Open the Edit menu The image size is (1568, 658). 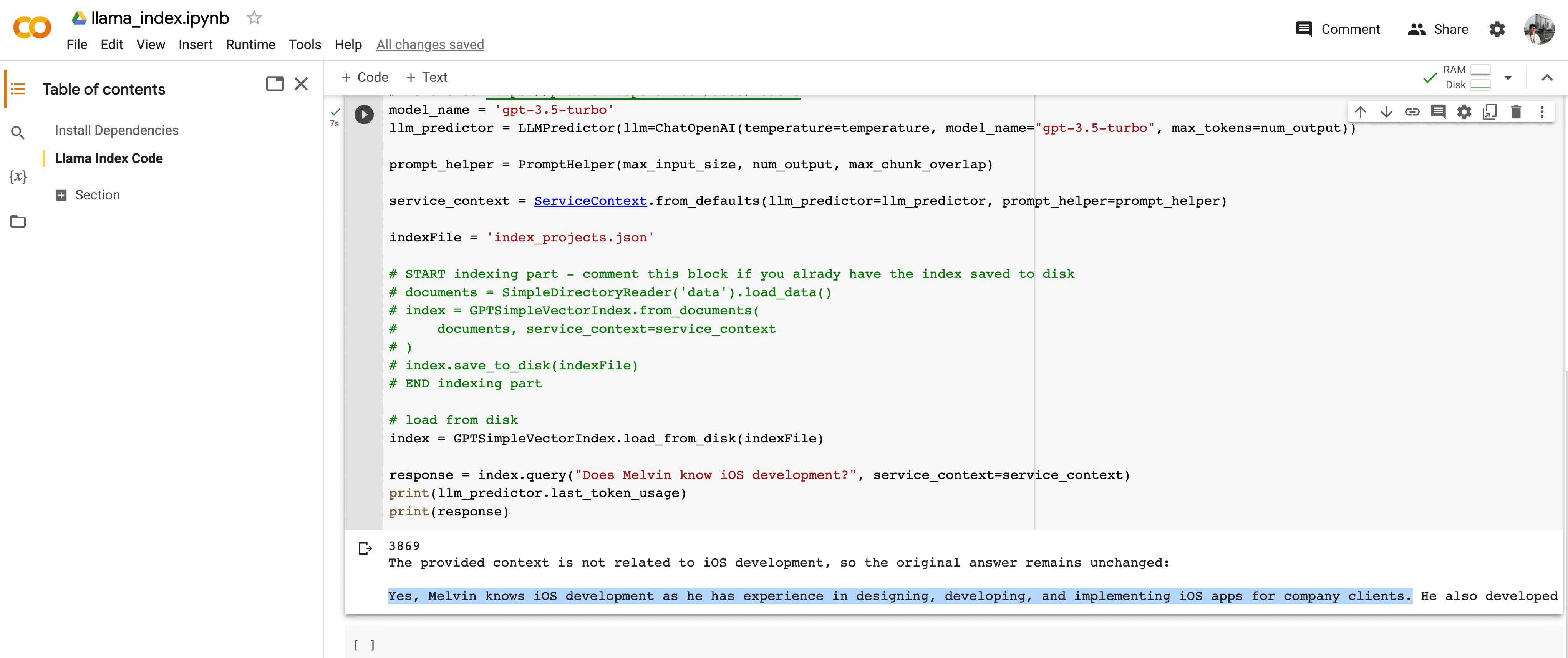click(x=111, y=45)
